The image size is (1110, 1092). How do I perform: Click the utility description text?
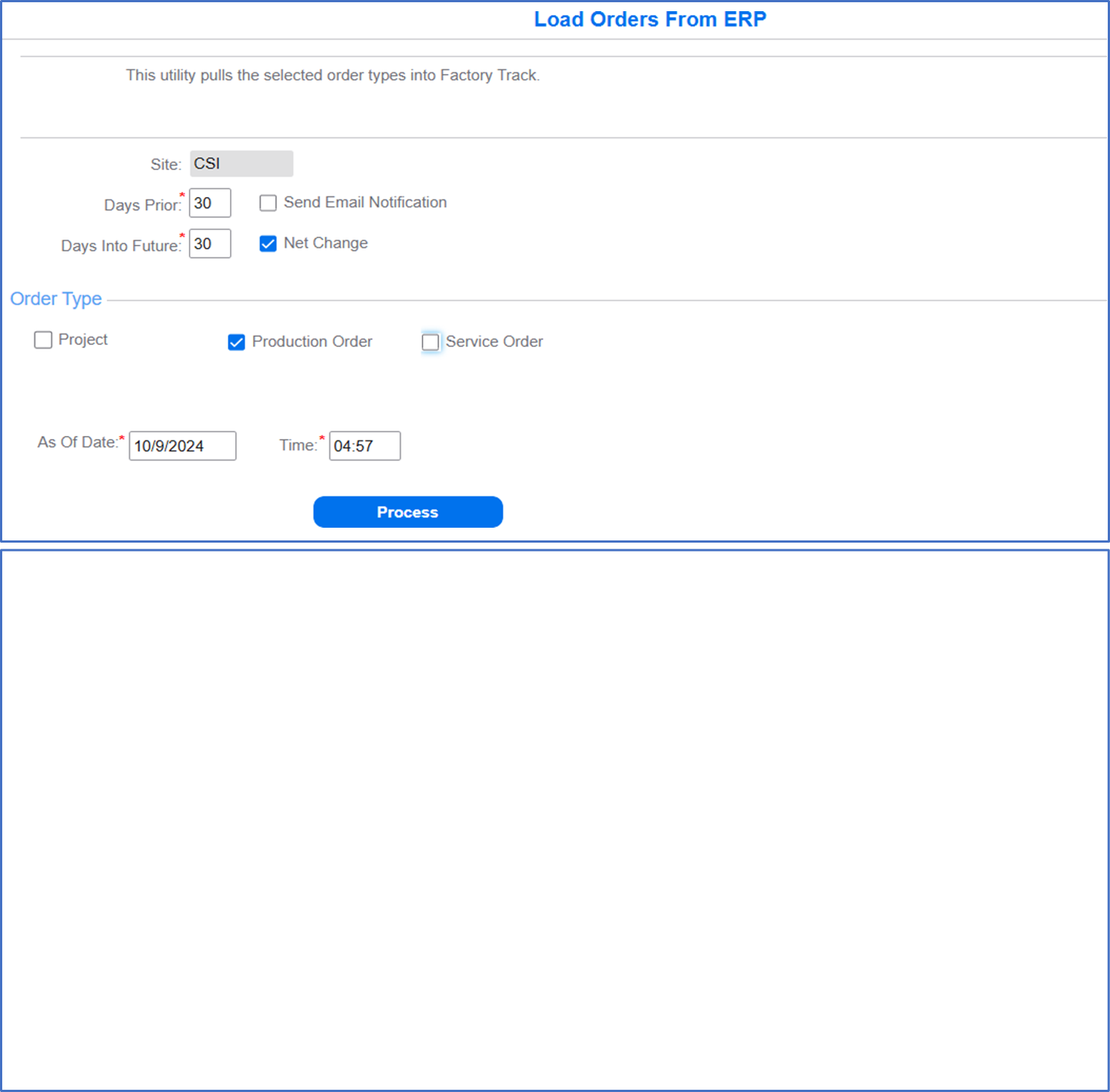tap(332, 75)
